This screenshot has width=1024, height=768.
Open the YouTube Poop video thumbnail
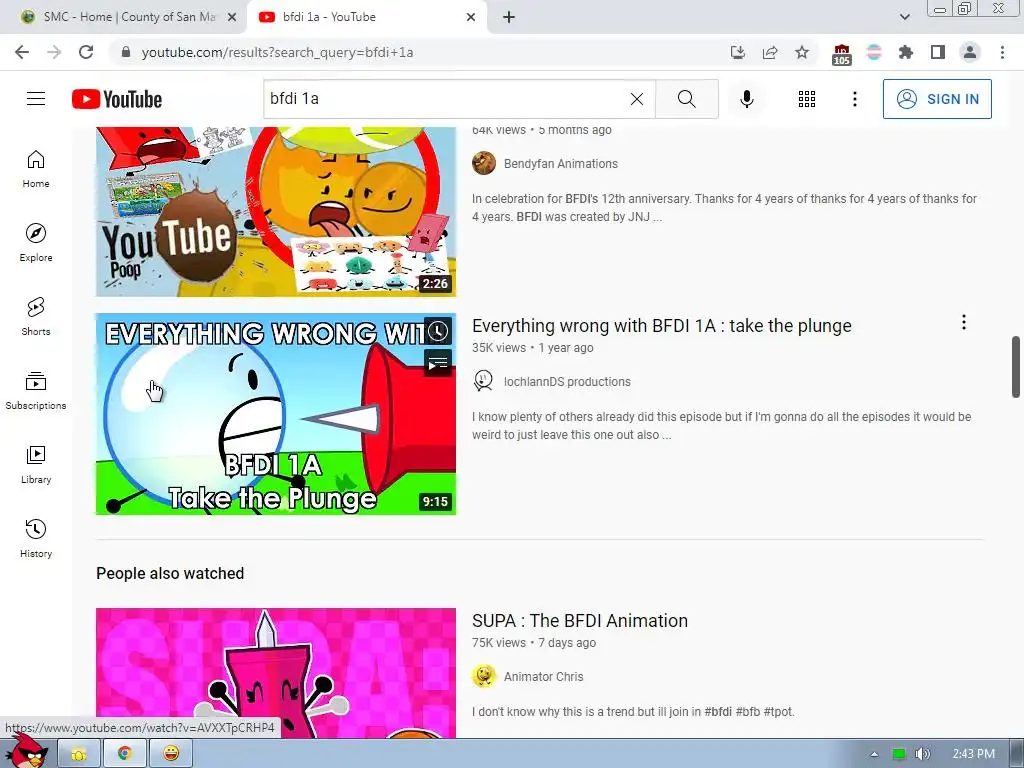[276, 212]
